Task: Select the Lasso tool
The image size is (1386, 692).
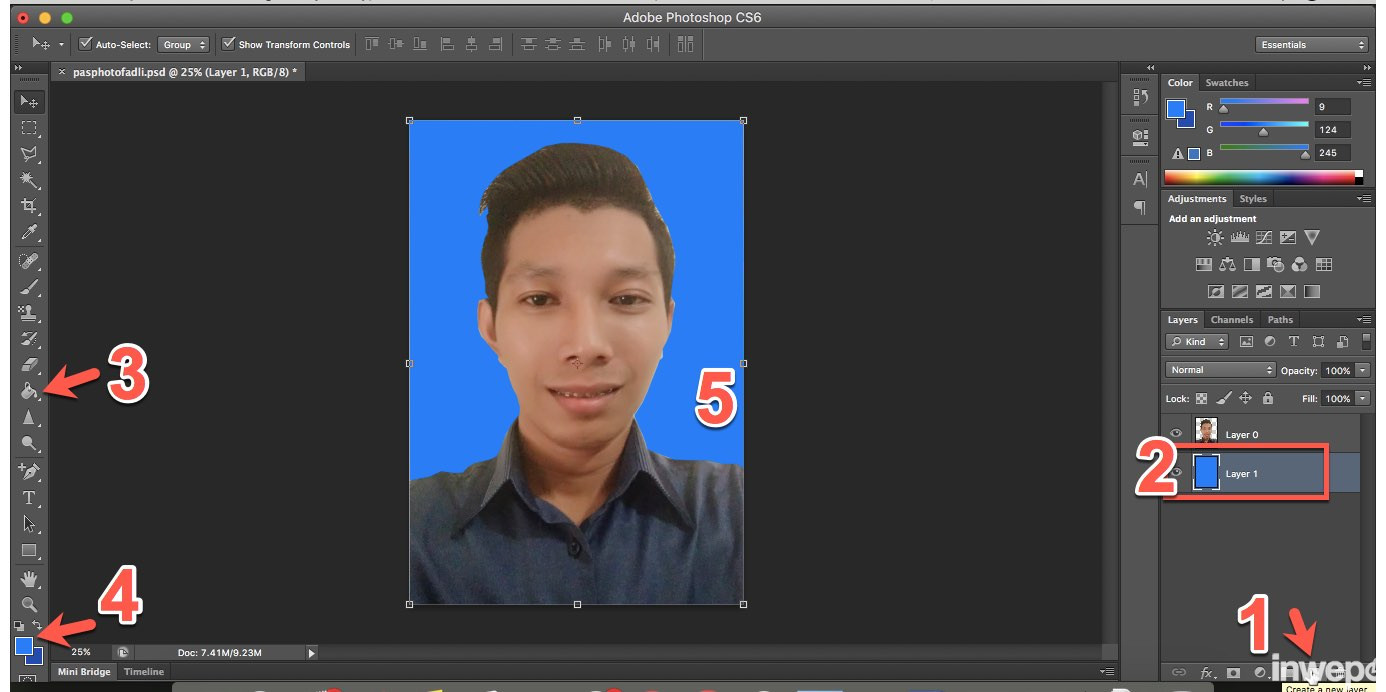Action: pos(29,154)
